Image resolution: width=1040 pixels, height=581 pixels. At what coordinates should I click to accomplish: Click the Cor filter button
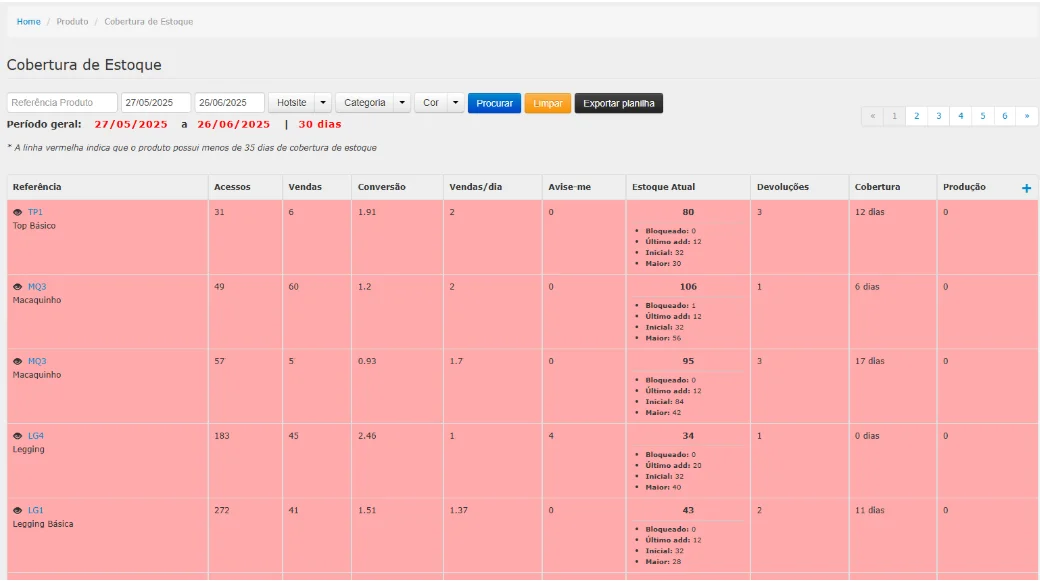click(x=431, y=103)
